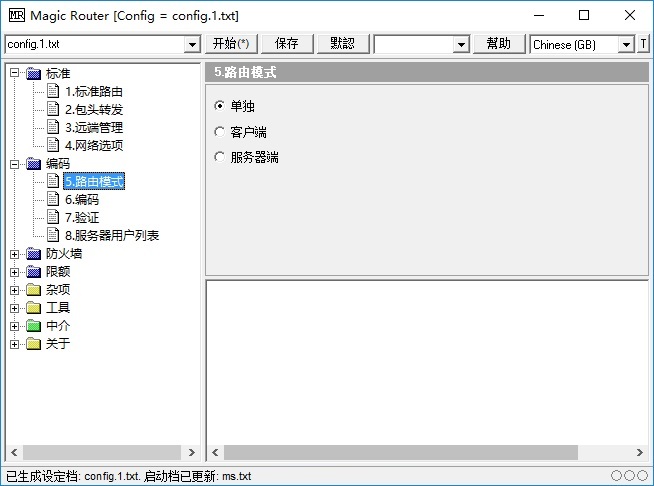Select the 客户端 routing mode
Image resolution: width=654 pixels, height=486 pixels.
click(x=220, y=131)
